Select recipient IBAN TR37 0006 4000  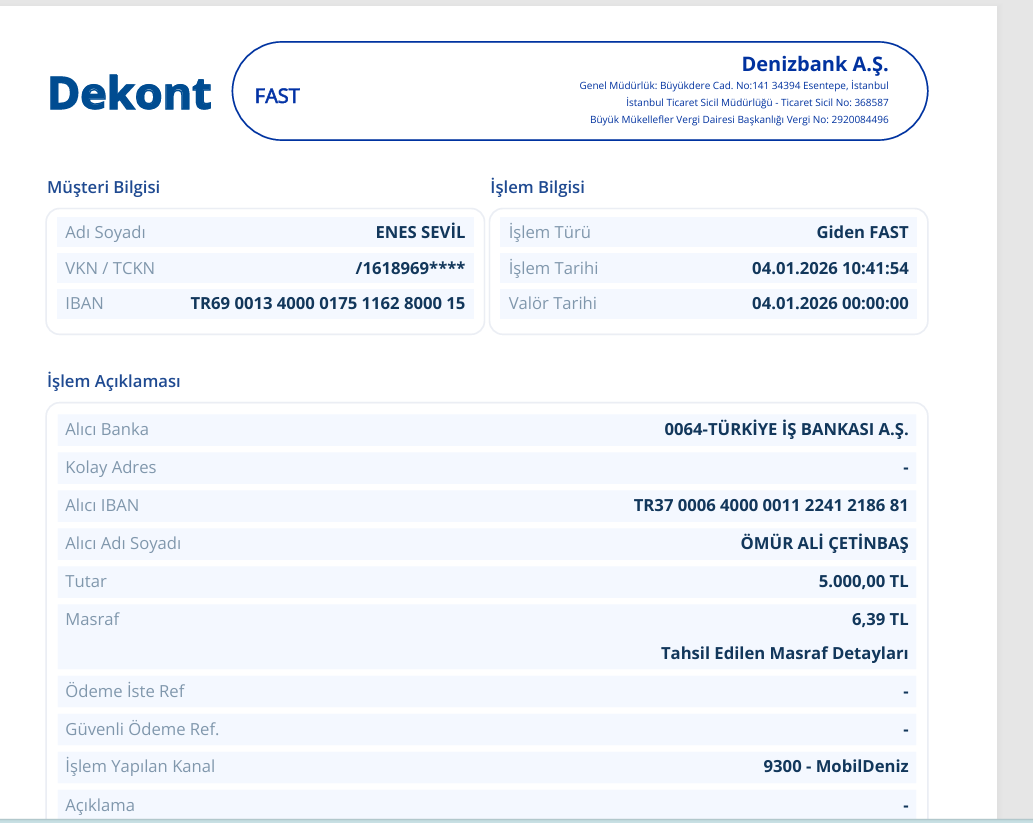click(x=771, y=505)
